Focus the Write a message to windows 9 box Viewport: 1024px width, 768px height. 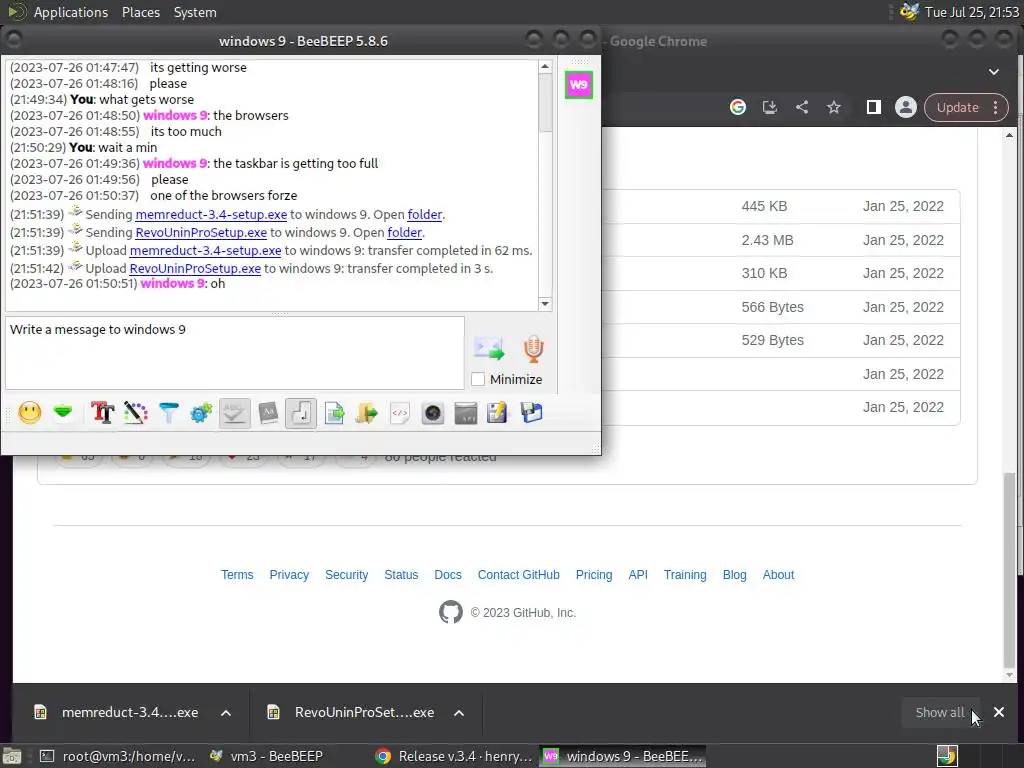(x=234, y=353)
